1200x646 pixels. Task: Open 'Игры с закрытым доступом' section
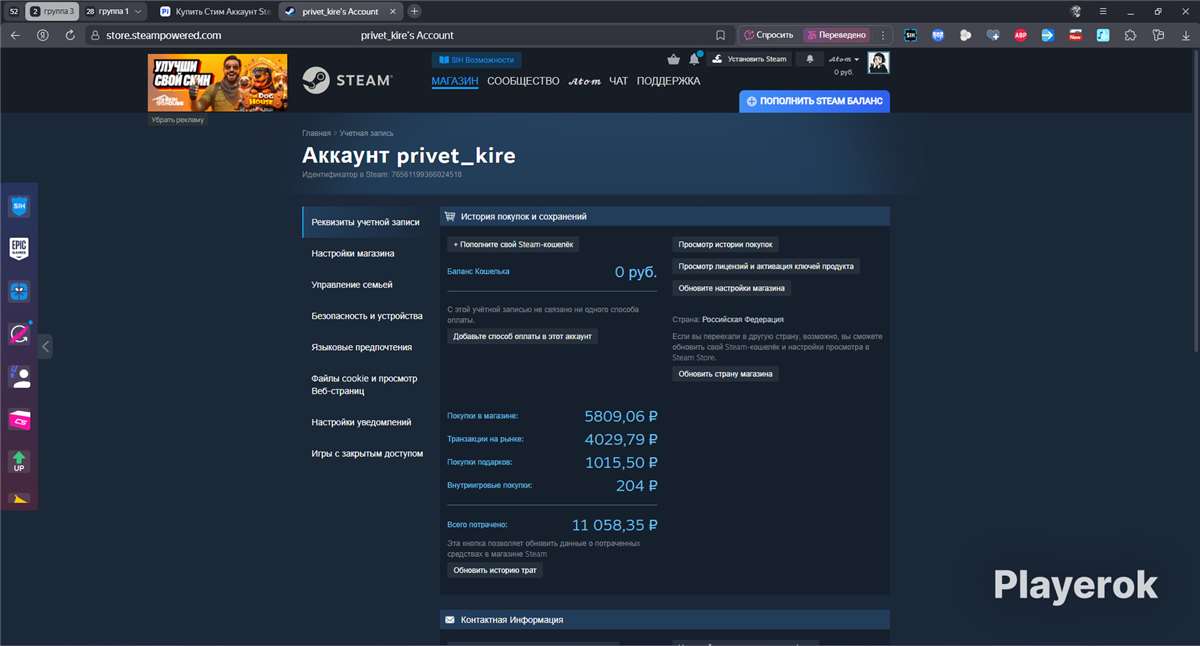(365, 454)
